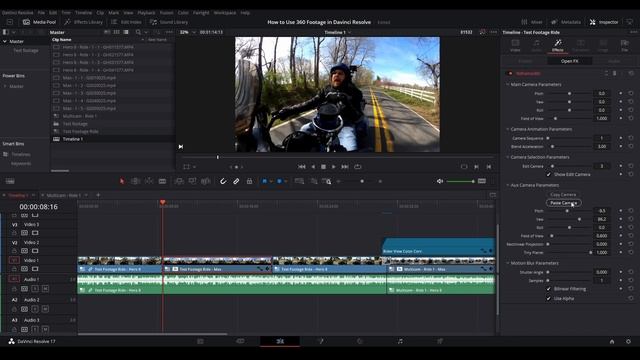Open Project Settings gear icon
Screen dimensions: 640x360
pos(629,341)
